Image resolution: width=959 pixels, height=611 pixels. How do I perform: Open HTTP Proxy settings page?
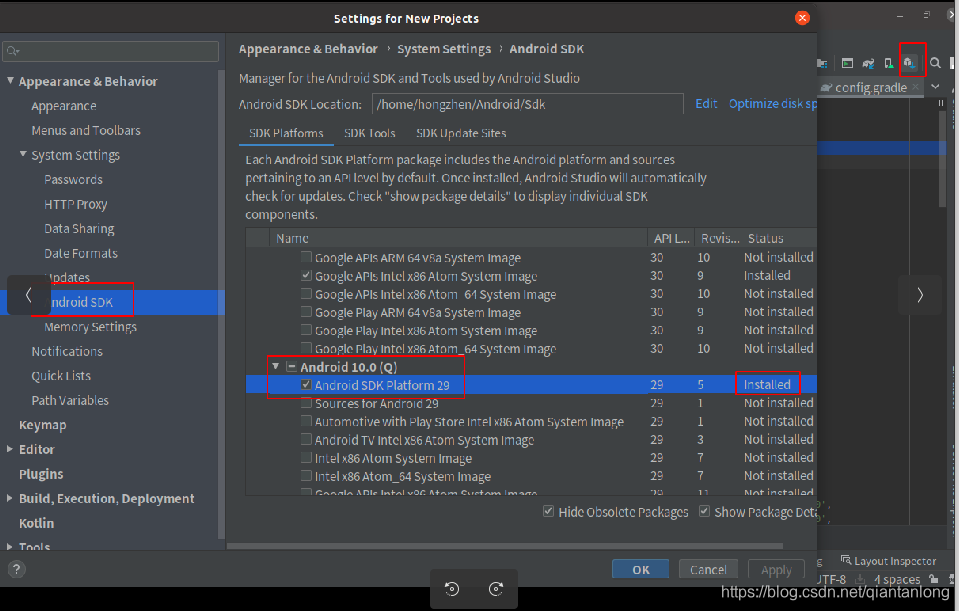(75, 204)
